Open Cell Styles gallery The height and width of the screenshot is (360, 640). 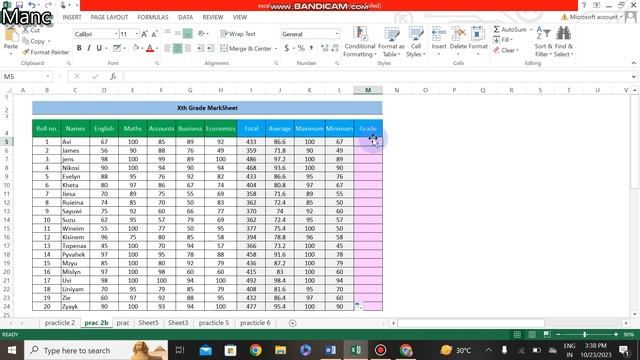416,42
